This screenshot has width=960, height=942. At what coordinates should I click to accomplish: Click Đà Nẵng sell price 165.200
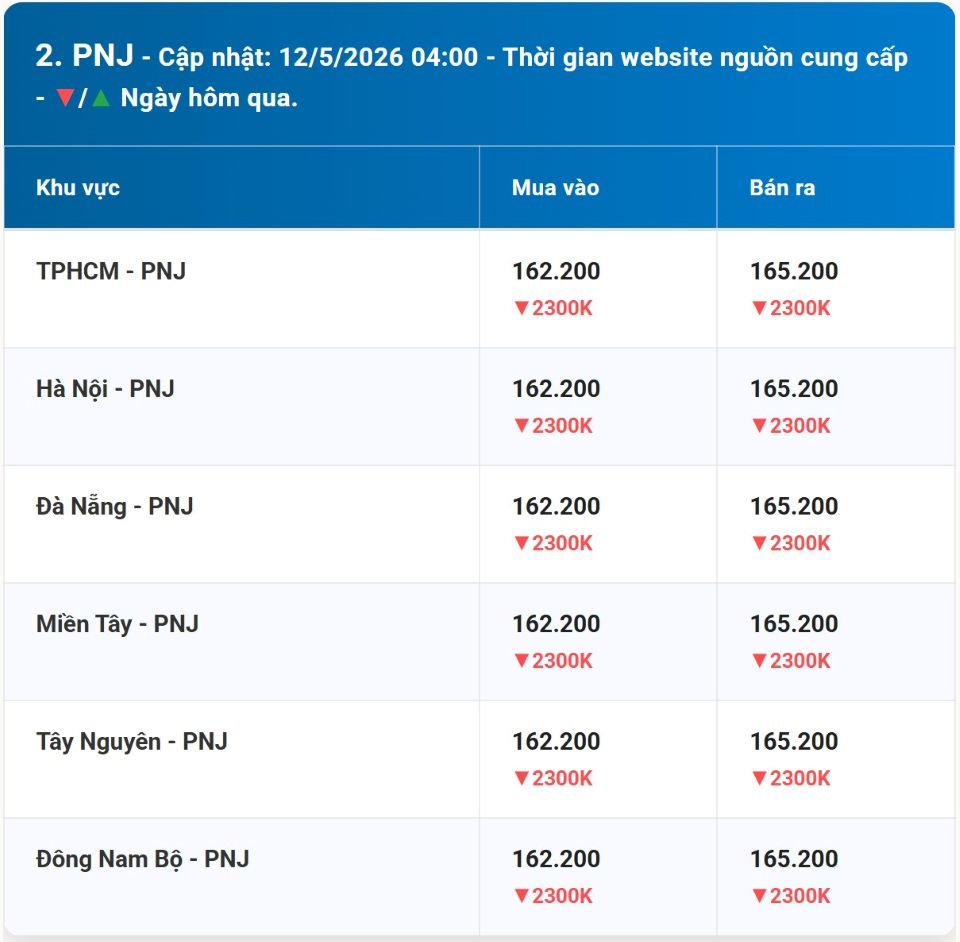[794, 506]
